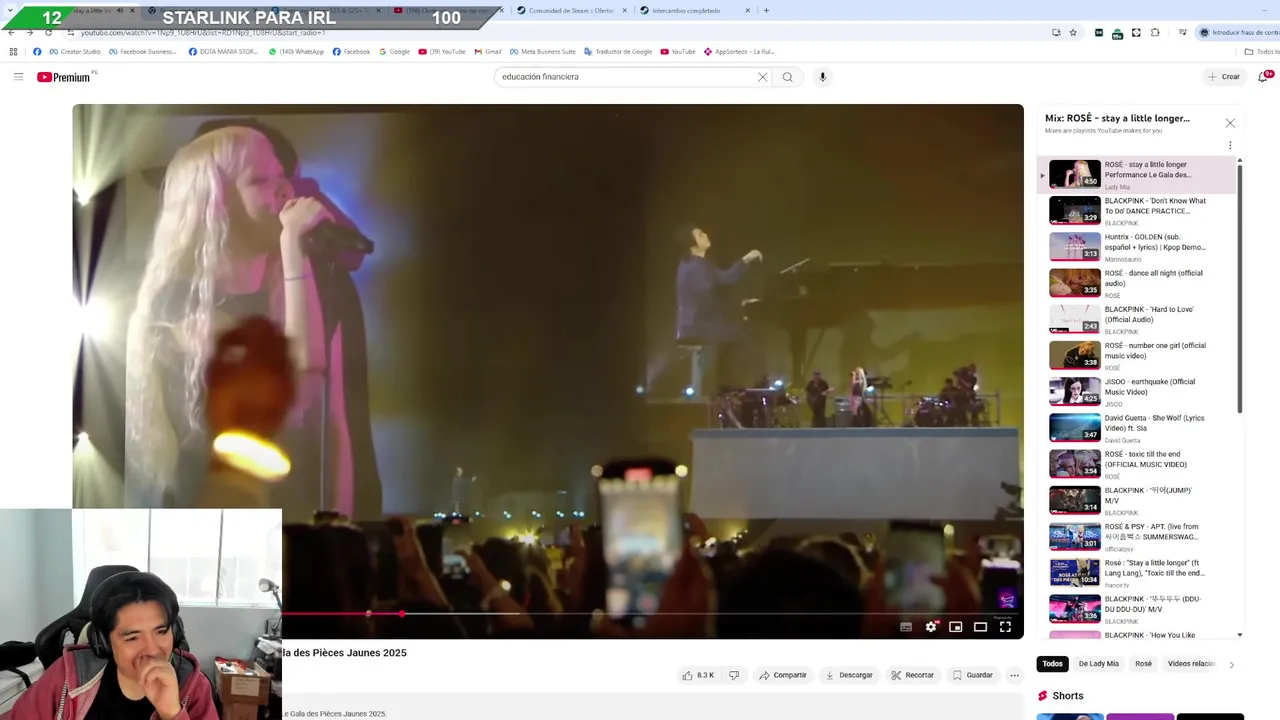This screenshot has height=720, width=1280.
Task: Open the WhatsApp bookmark
Action: point(296,52)
